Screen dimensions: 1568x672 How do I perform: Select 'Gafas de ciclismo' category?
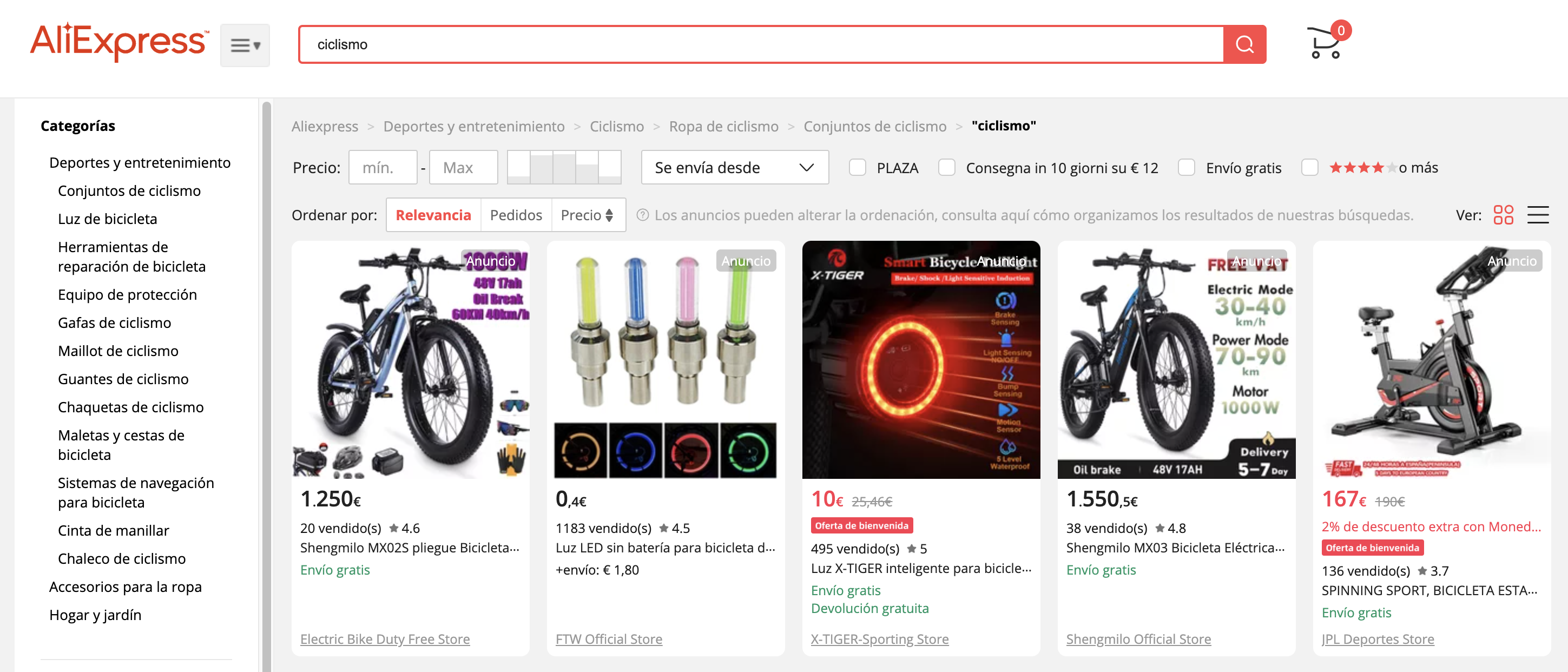(115, 322)
